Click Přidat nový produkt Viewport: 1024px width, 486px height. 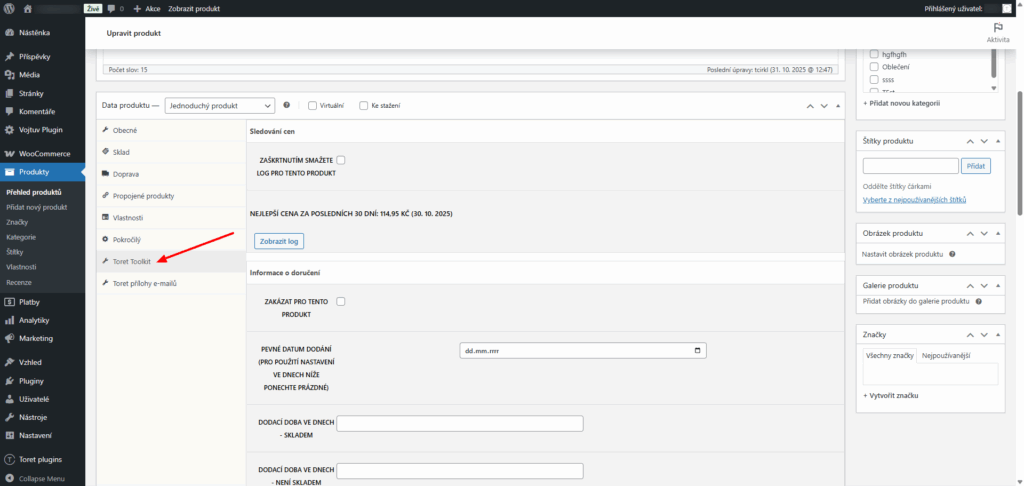(x=37, y=207)
